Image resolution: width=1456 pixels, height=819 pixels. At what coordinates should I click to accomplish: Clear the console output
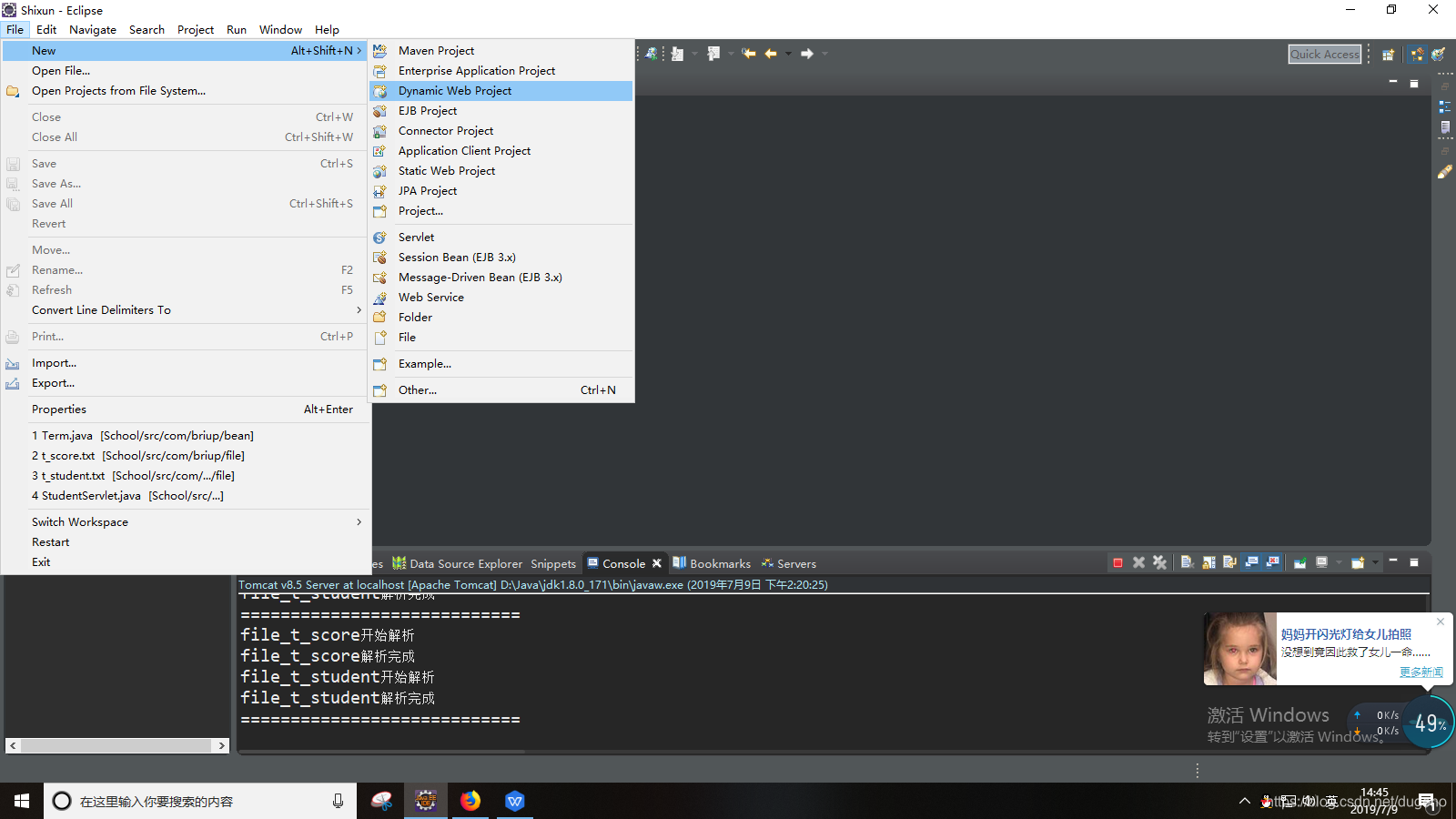coord(1188,563)
